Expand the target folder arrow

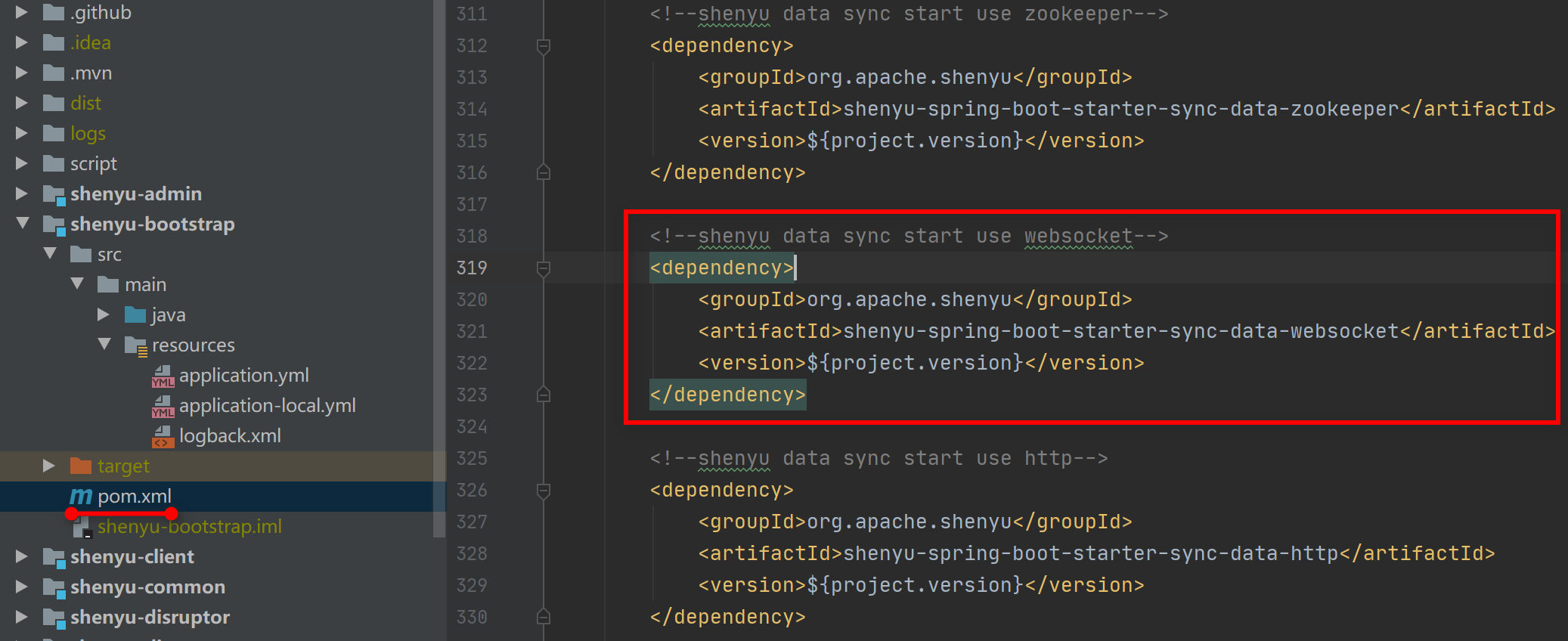coord(49,466)
